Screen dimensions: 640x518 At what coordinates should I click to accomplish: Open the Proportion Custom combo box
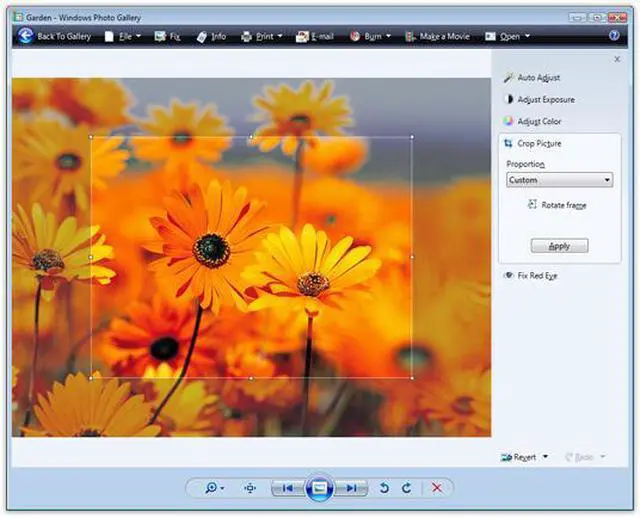click(x=559, y=180)
